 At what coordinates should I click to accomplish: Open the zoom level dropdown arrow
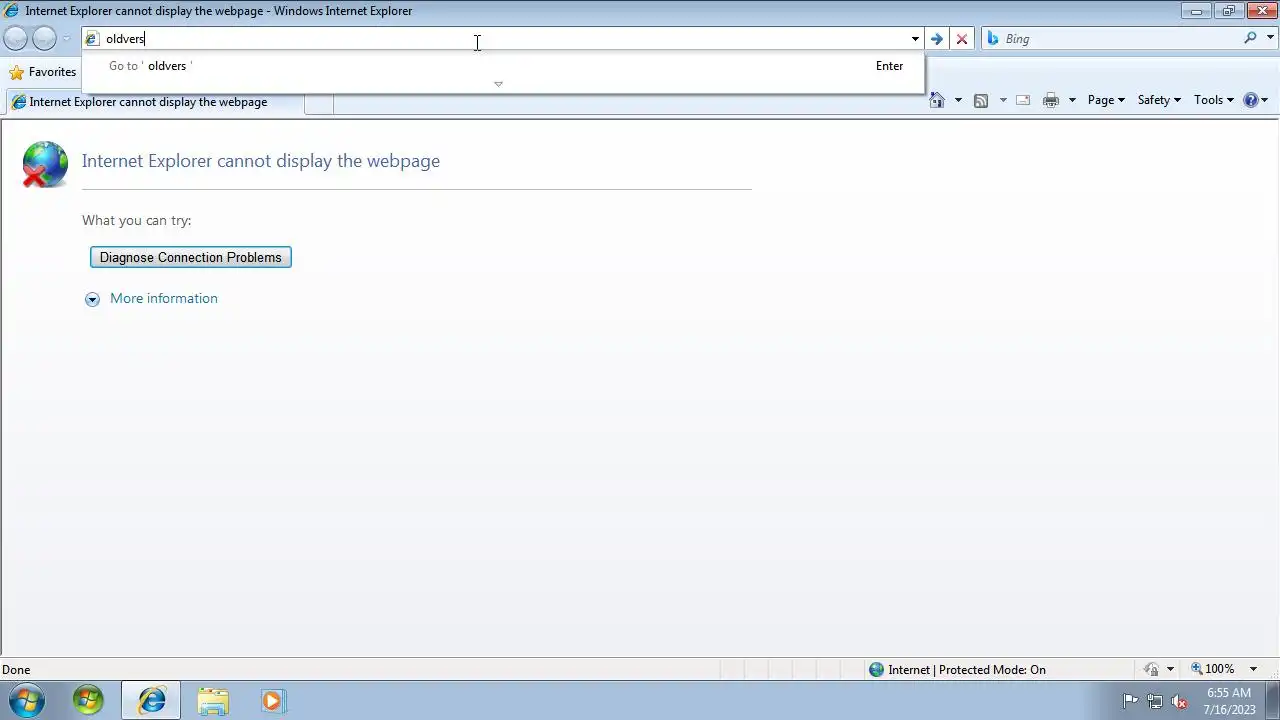click(x=1253, y=669)
